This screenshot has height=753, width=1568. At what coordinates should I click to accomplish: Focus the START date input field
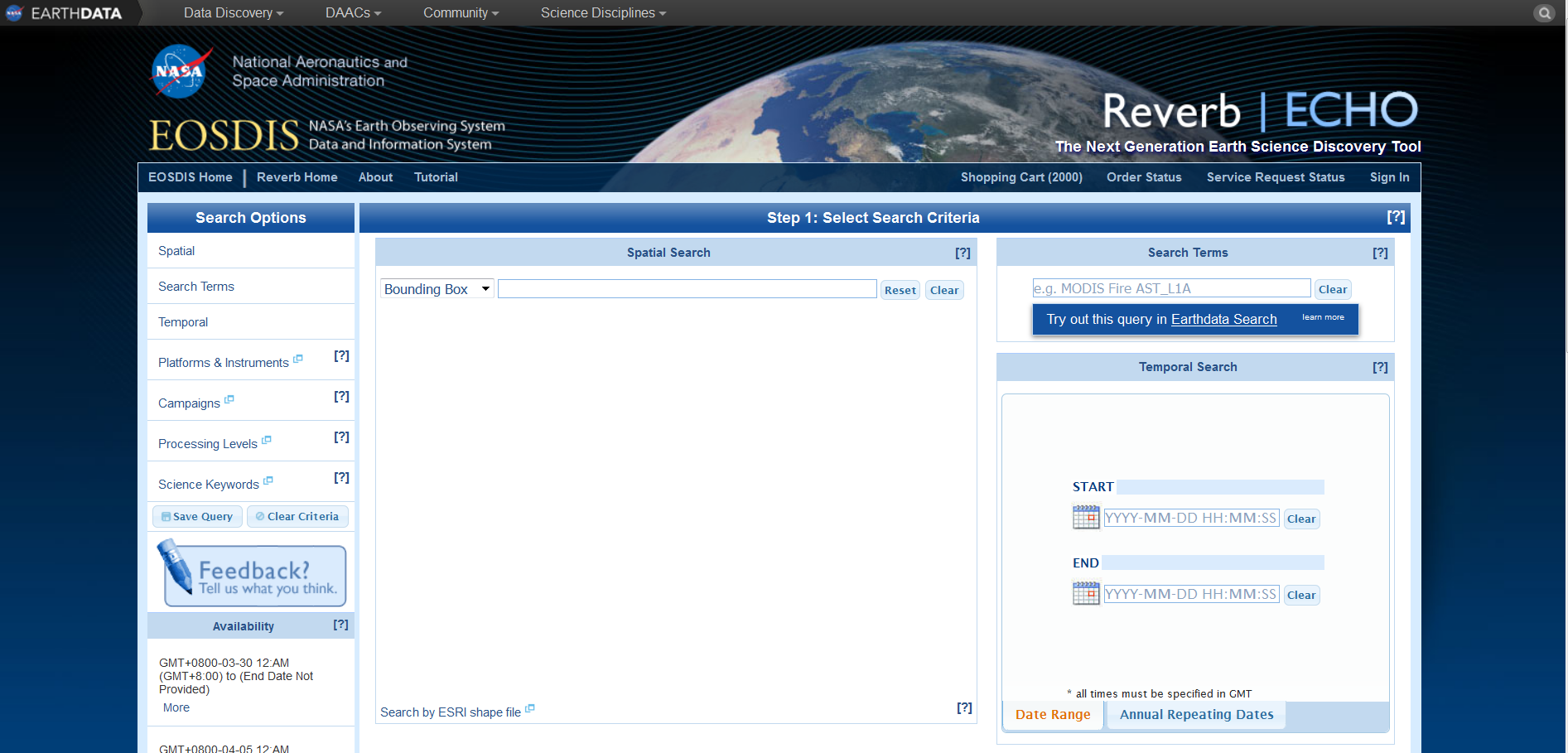click(x=1191, y=518)
